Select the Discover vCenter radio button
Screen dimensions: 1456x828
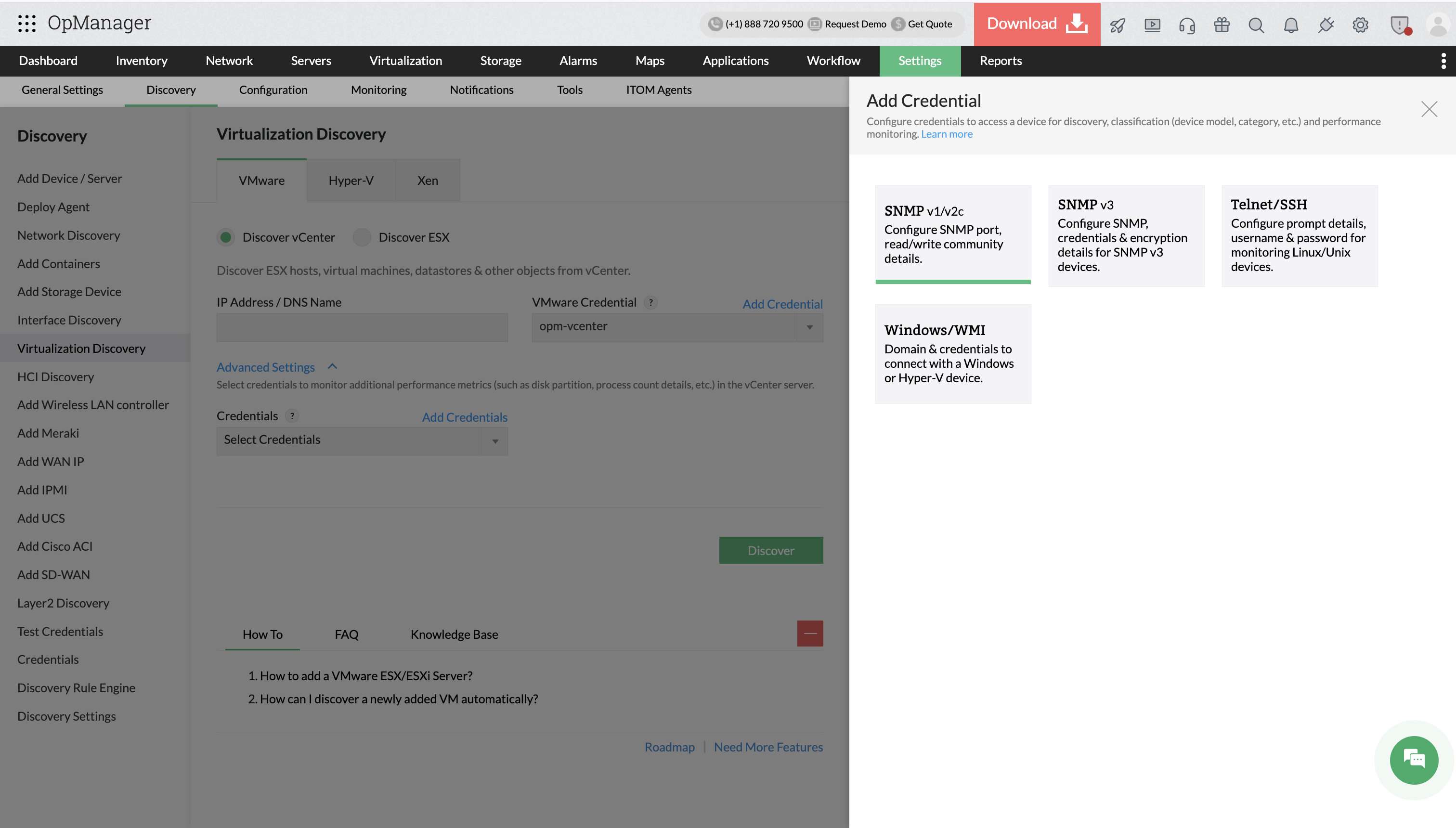226,237
